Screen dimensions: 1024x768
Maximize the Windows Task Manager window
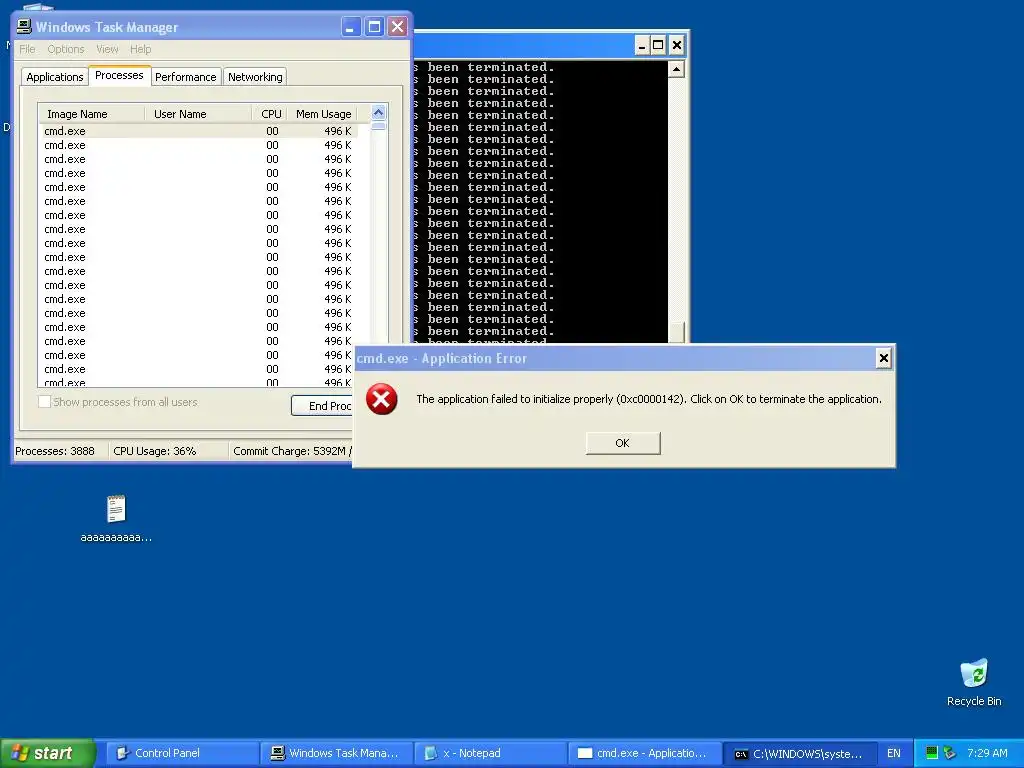(x=374, y=27)
